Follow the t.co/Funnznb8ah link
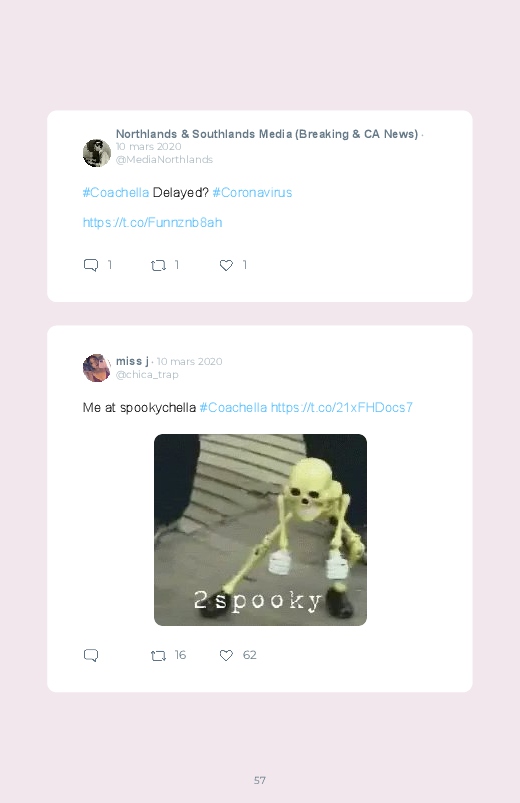The width and height of the screenshot is (520, 803). tap(152, 222)
